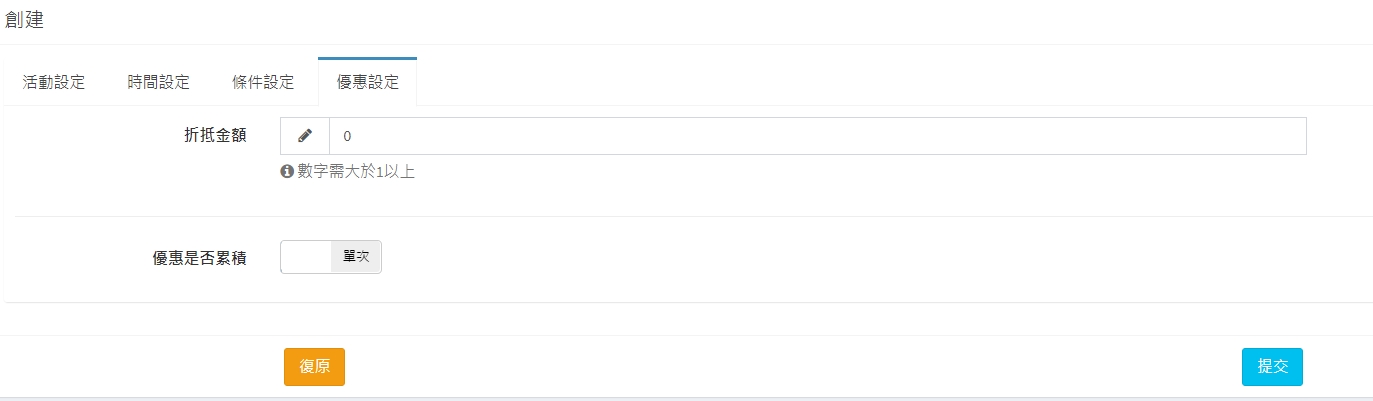The width and height of the screenshot is (1373, 401).
Task: Click the info icon before 數字需大於1以上
Action: pos(287,172)
